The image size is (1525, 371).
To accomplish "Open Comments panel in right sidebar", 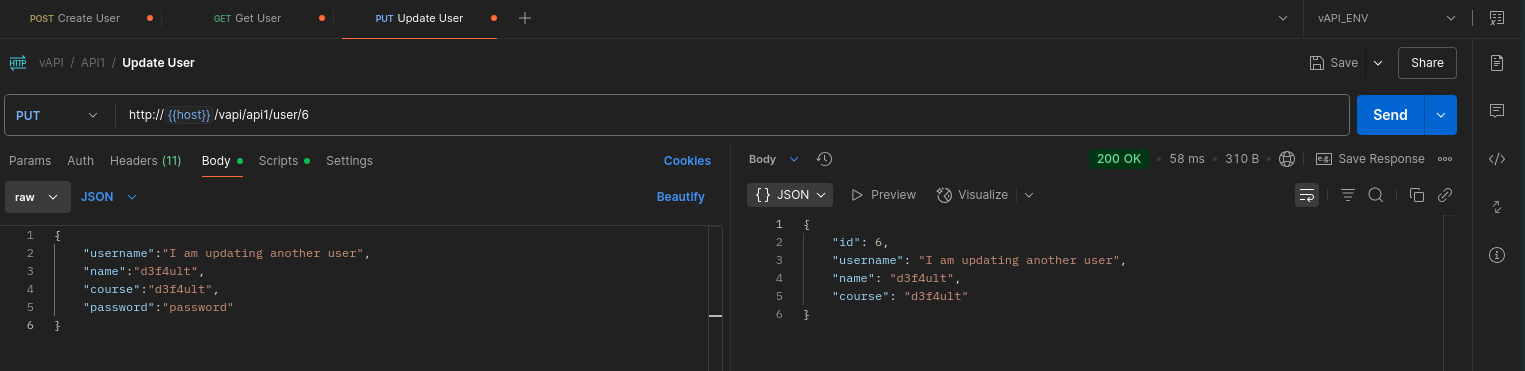I will (1497, 110).
